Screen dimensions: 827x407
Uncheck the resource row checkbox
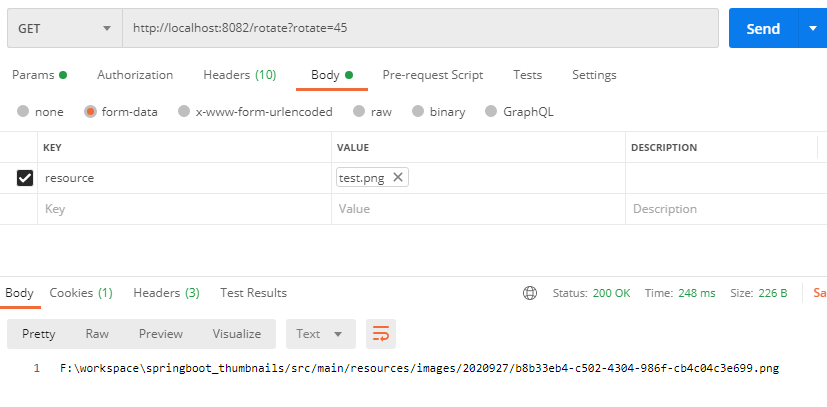25,178
